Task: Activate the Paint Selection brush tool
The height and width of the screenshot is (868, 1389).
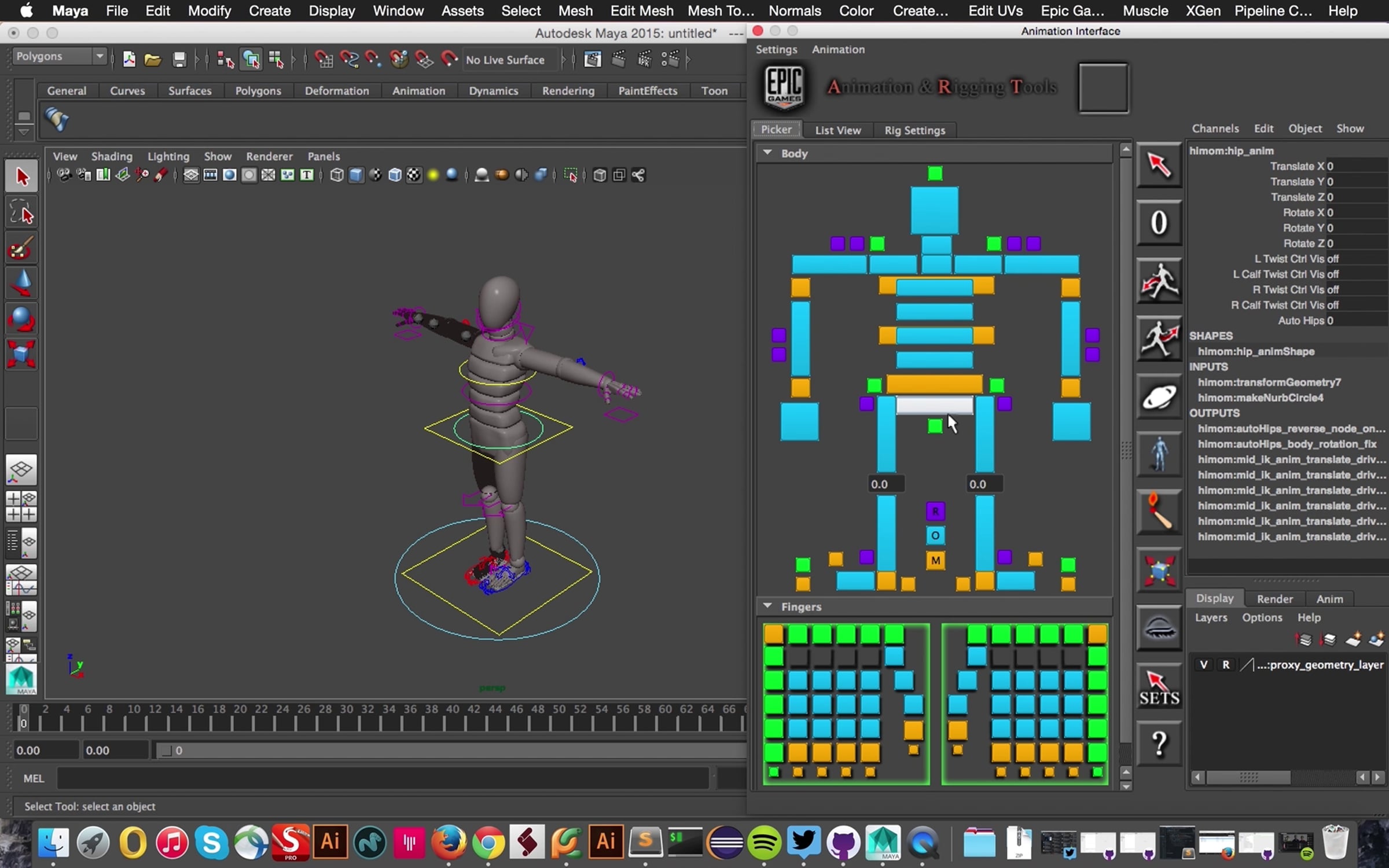Action: tap(21, 249)
